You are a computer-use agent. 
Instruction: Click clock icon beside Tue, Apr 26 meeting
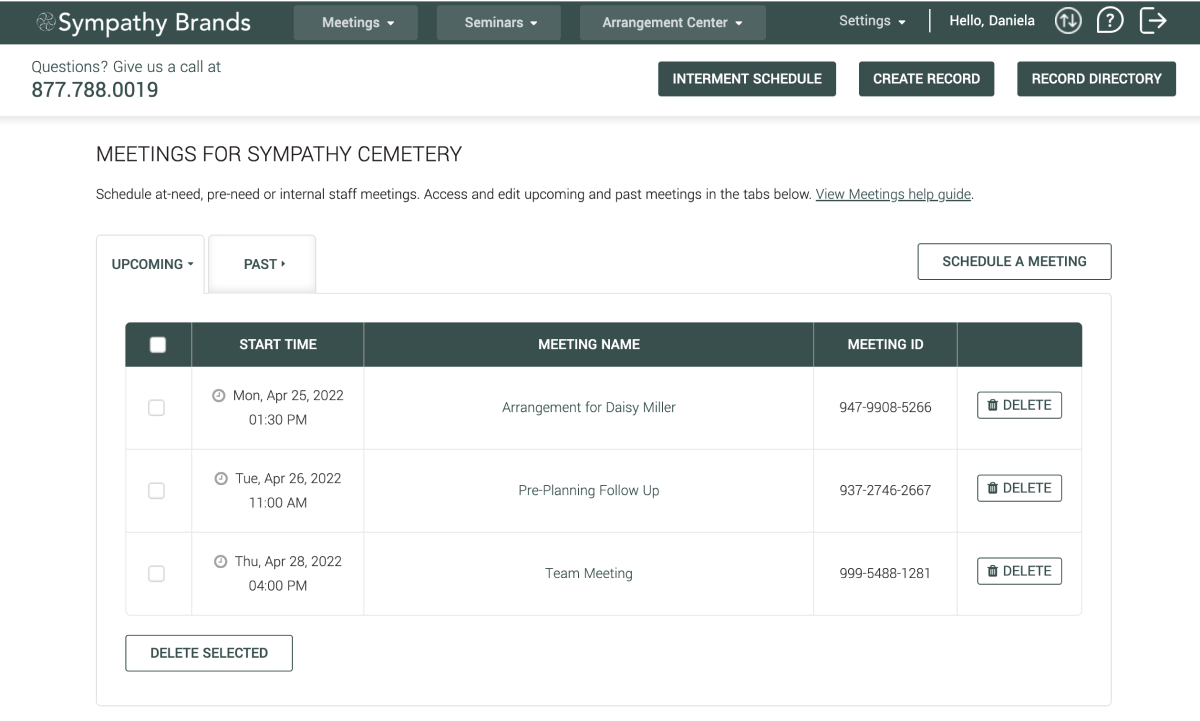[221, 479]
